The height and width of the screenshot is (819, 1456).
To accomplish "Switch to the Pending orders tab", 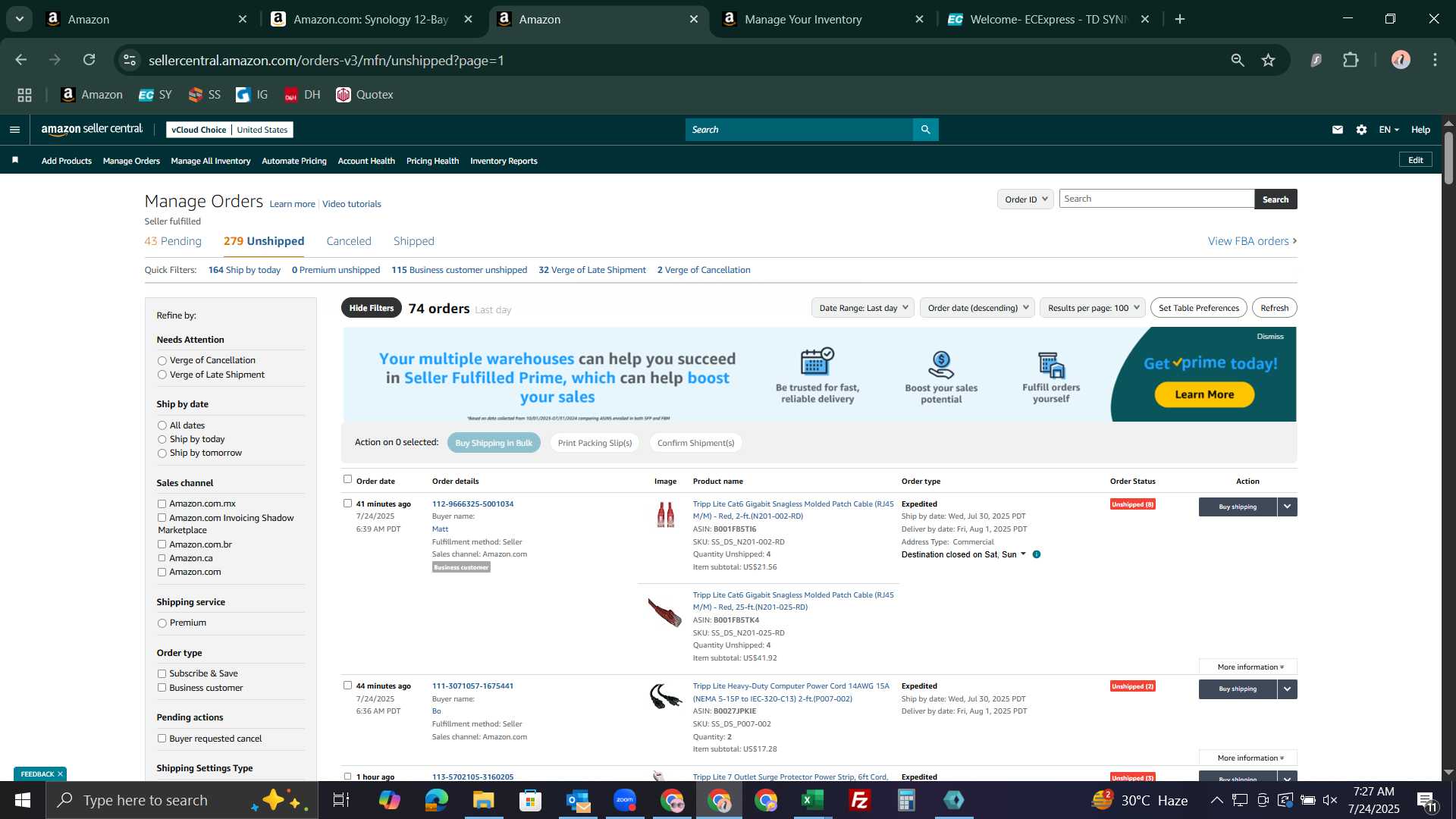I will pos(173,241).
